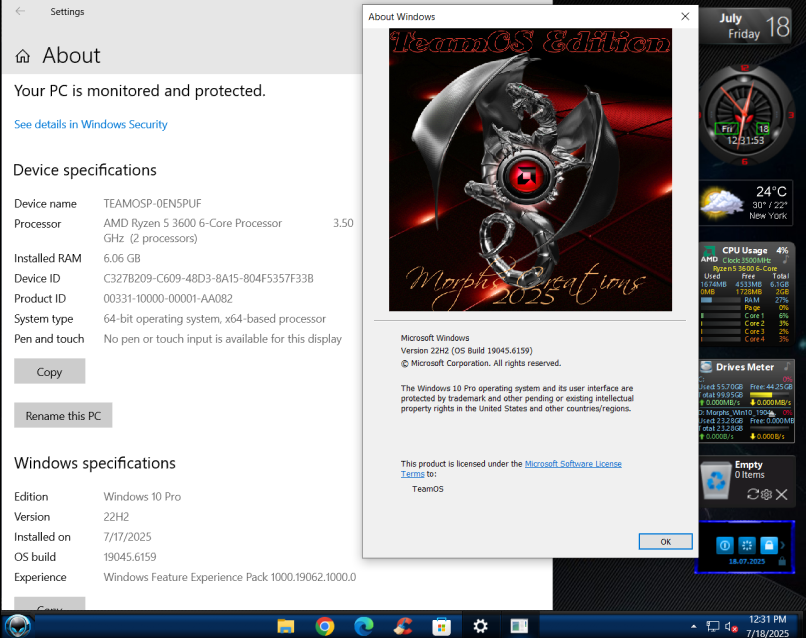Click the CPU Usage 4% header
Viewport: 806px width, 638px height.
pyautogui.click(x=755, y=250)
